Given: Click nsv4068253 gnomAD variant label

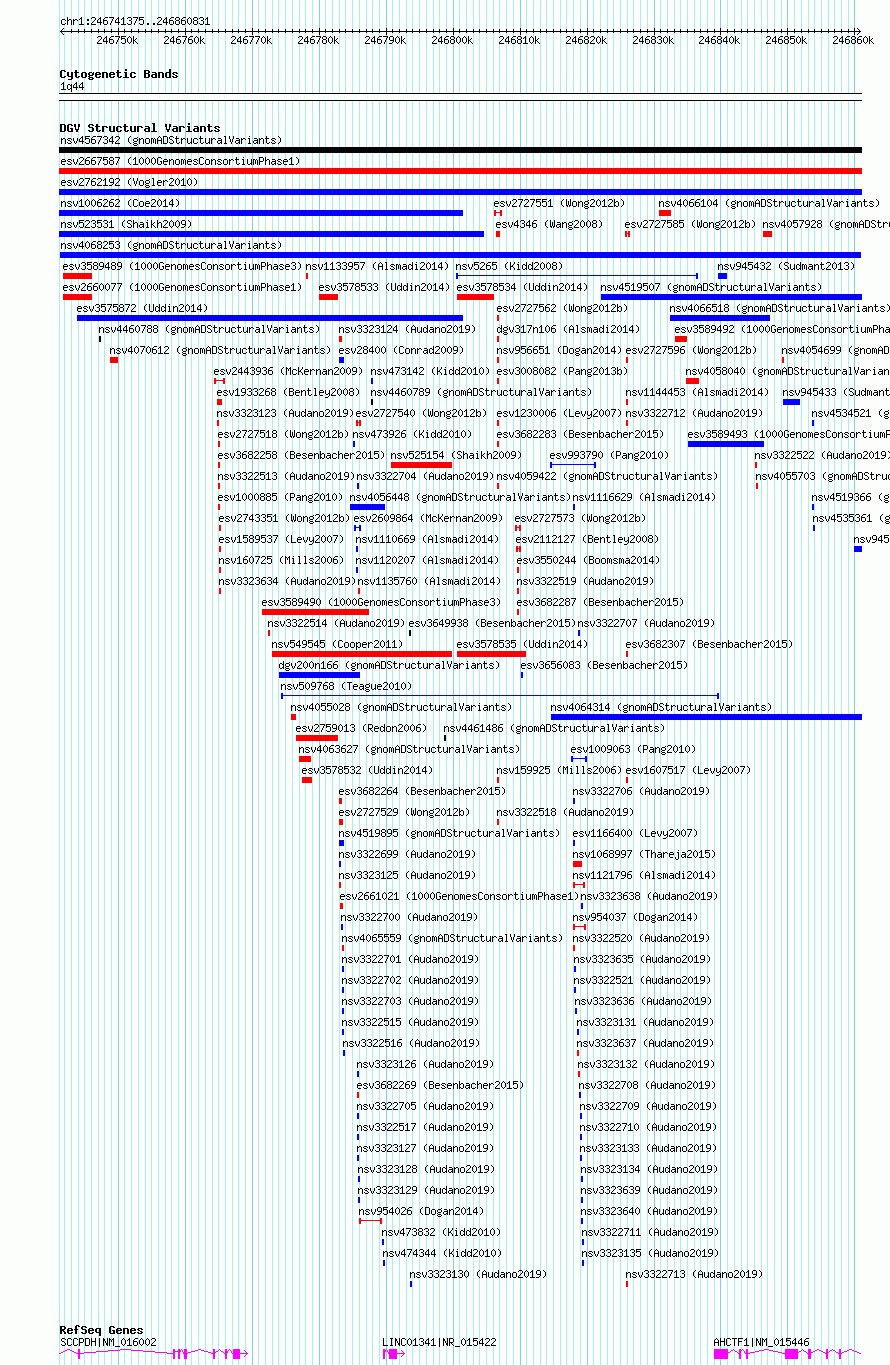Looking at the screenshot, I should (171, 245).
